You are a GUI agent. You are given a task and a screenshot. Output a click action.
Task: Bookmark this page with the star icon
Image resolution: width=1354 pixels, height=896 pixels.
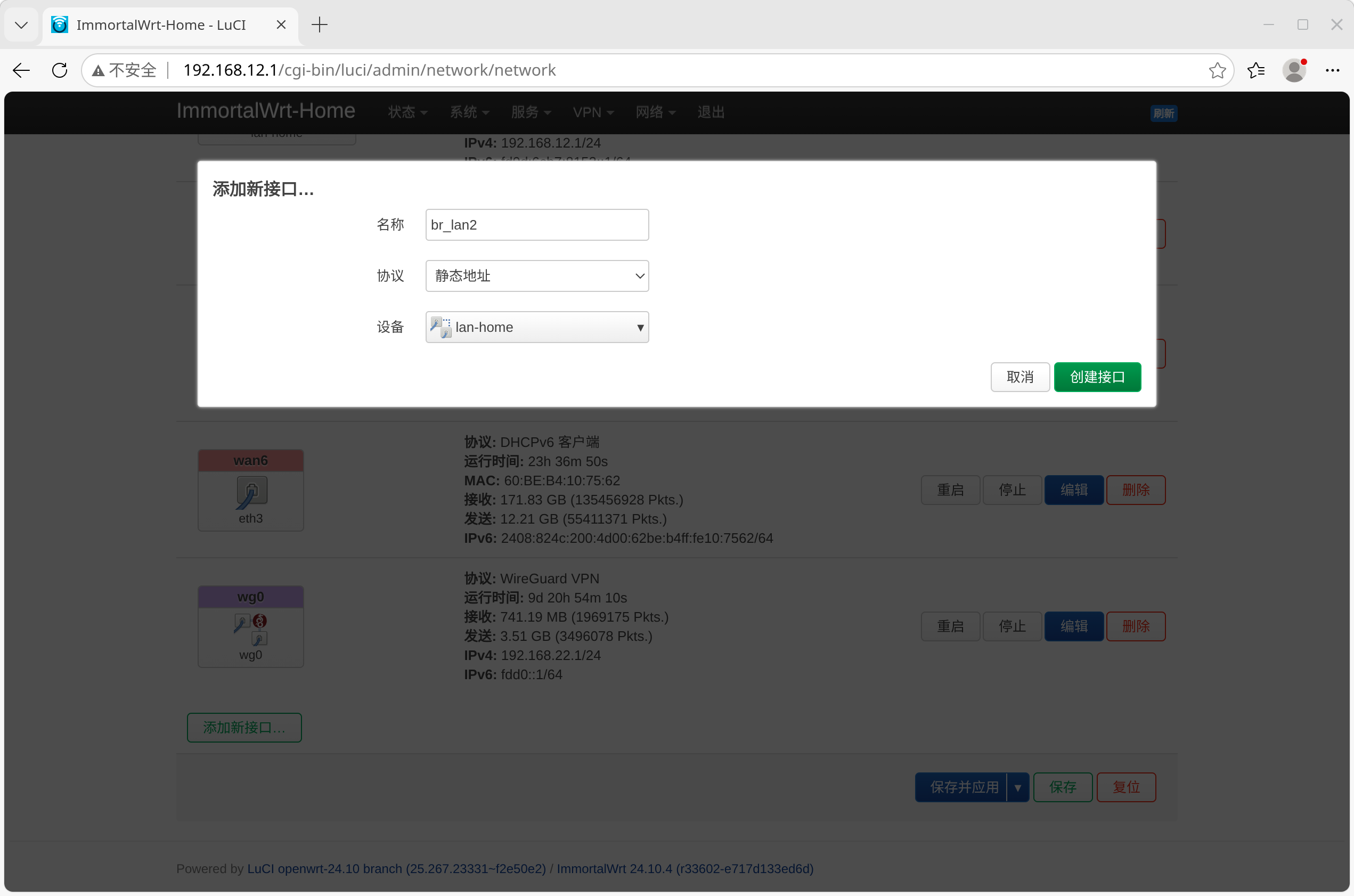pos(1217,70)
